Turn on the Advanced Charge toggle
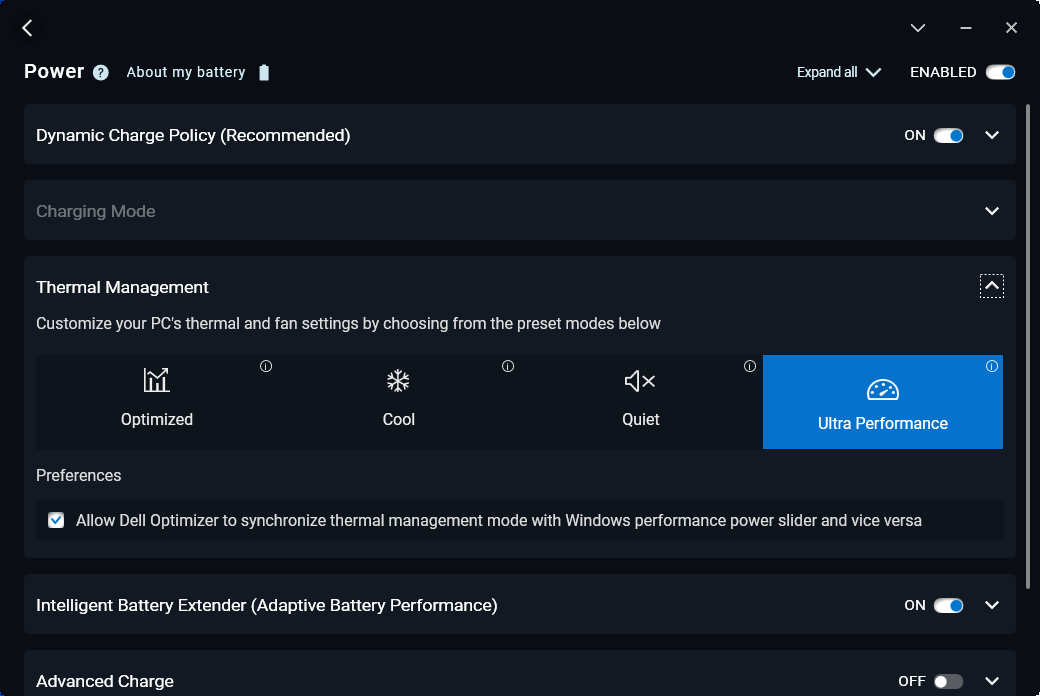Image resolution: width=1040 pixels, height=696 pixels. click(948, 681)
